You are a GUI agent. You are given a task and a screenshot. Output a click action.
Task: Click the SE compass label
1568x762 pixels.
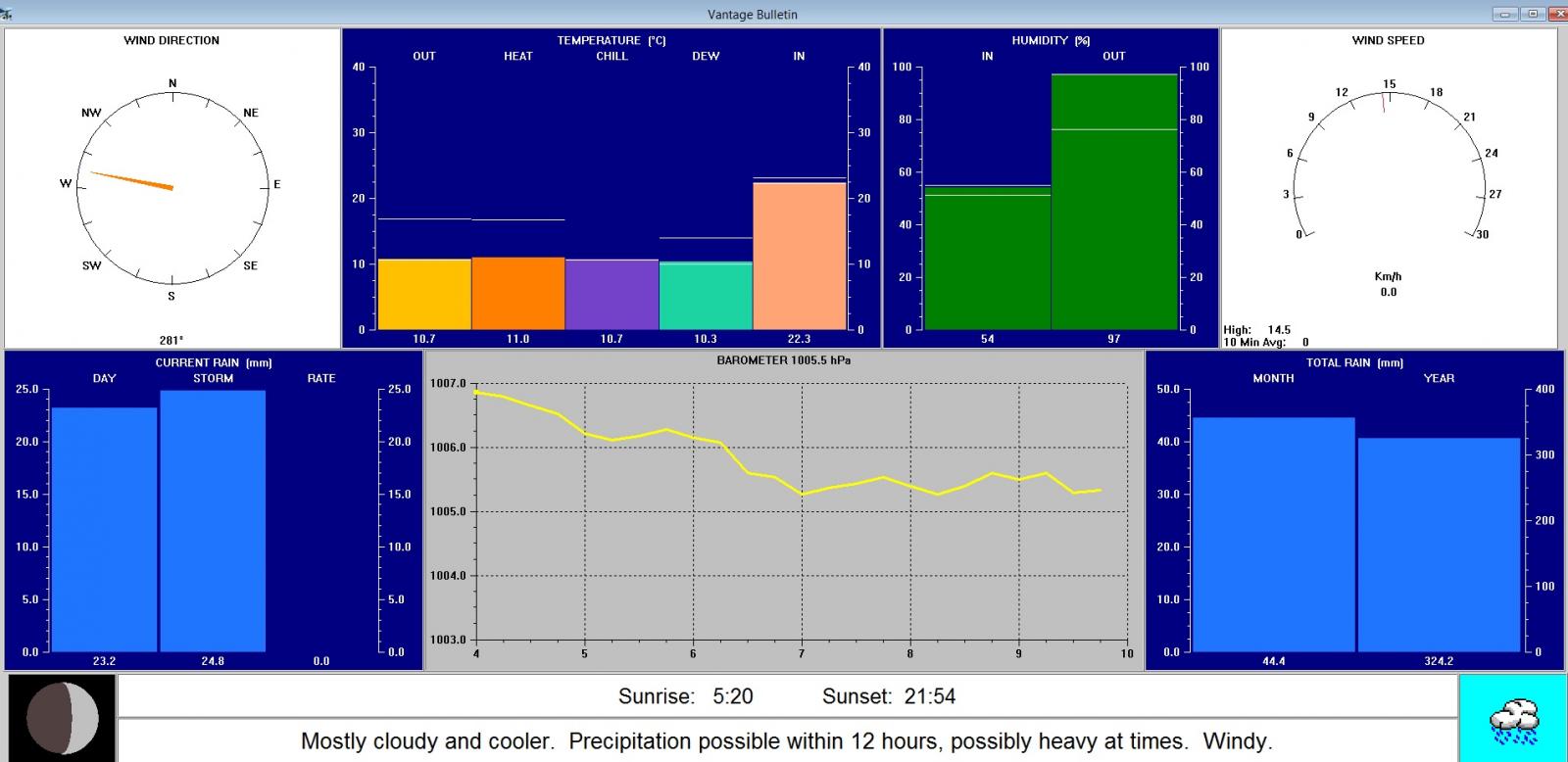(x=250, y=265)
